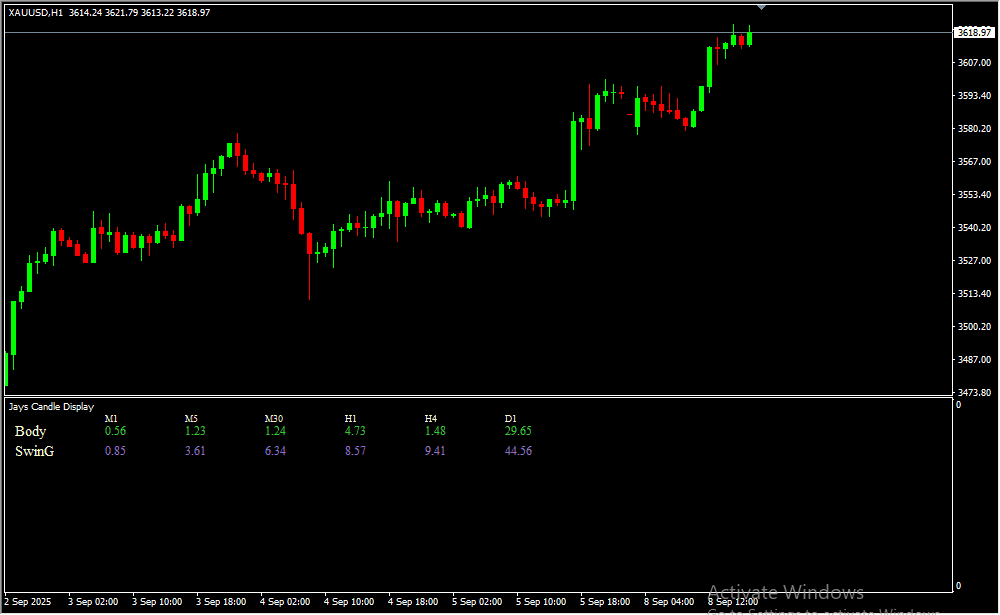Click the 5 Sep 18:00 time axis label
Viewport: 1000px width, 615px height.
[605, 602]
